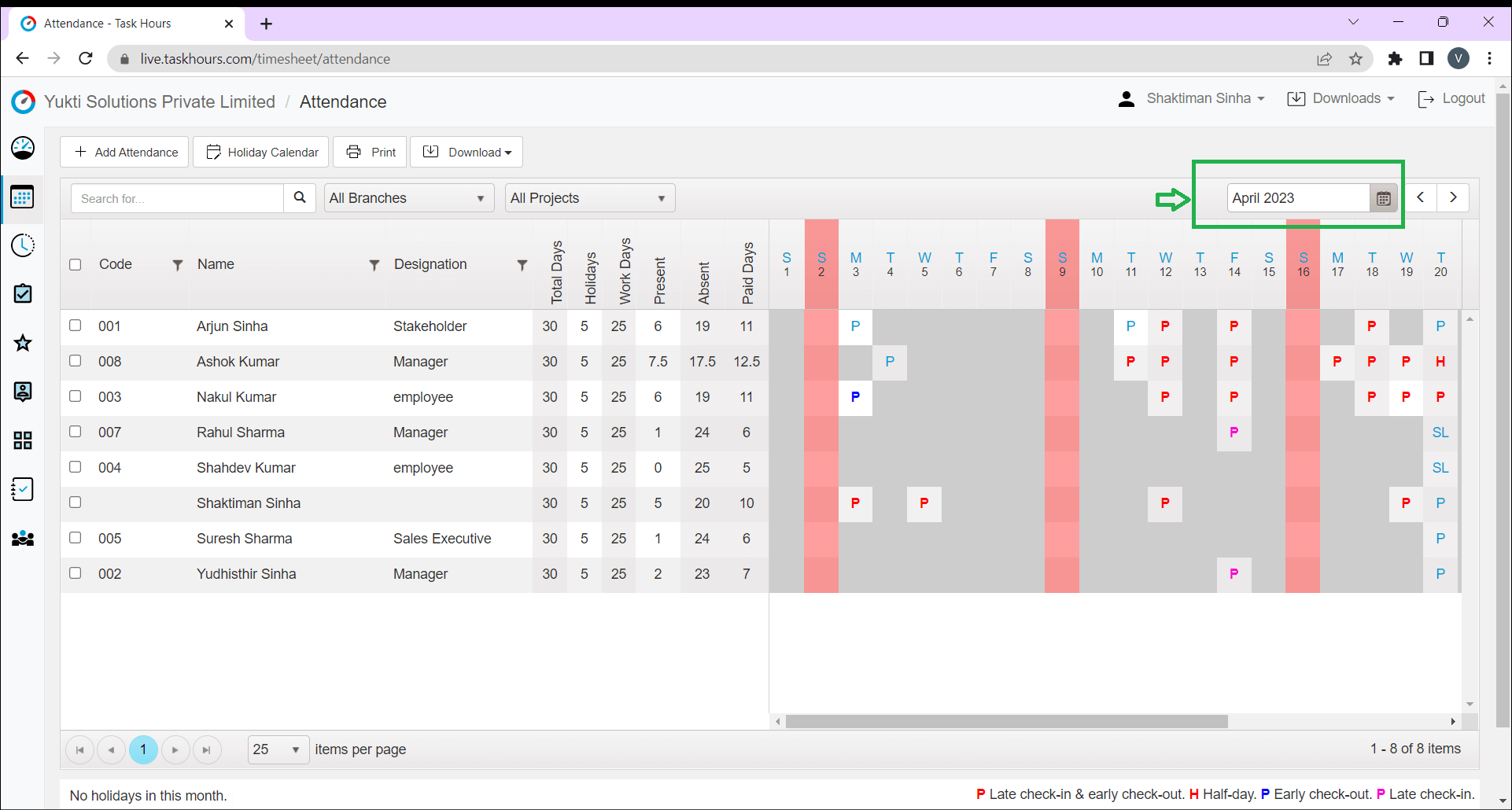Select the Nakul Kumar row checkbox
This screenshot has width=1512, height=810.
tap(76, 396)
